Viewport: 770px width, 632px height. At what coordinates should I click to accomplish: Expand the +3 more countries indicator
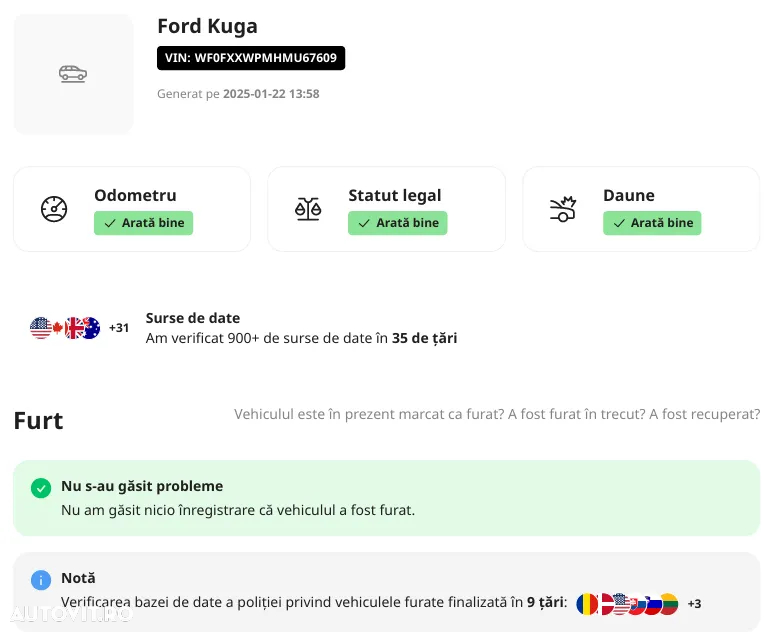tap(694, 604)
